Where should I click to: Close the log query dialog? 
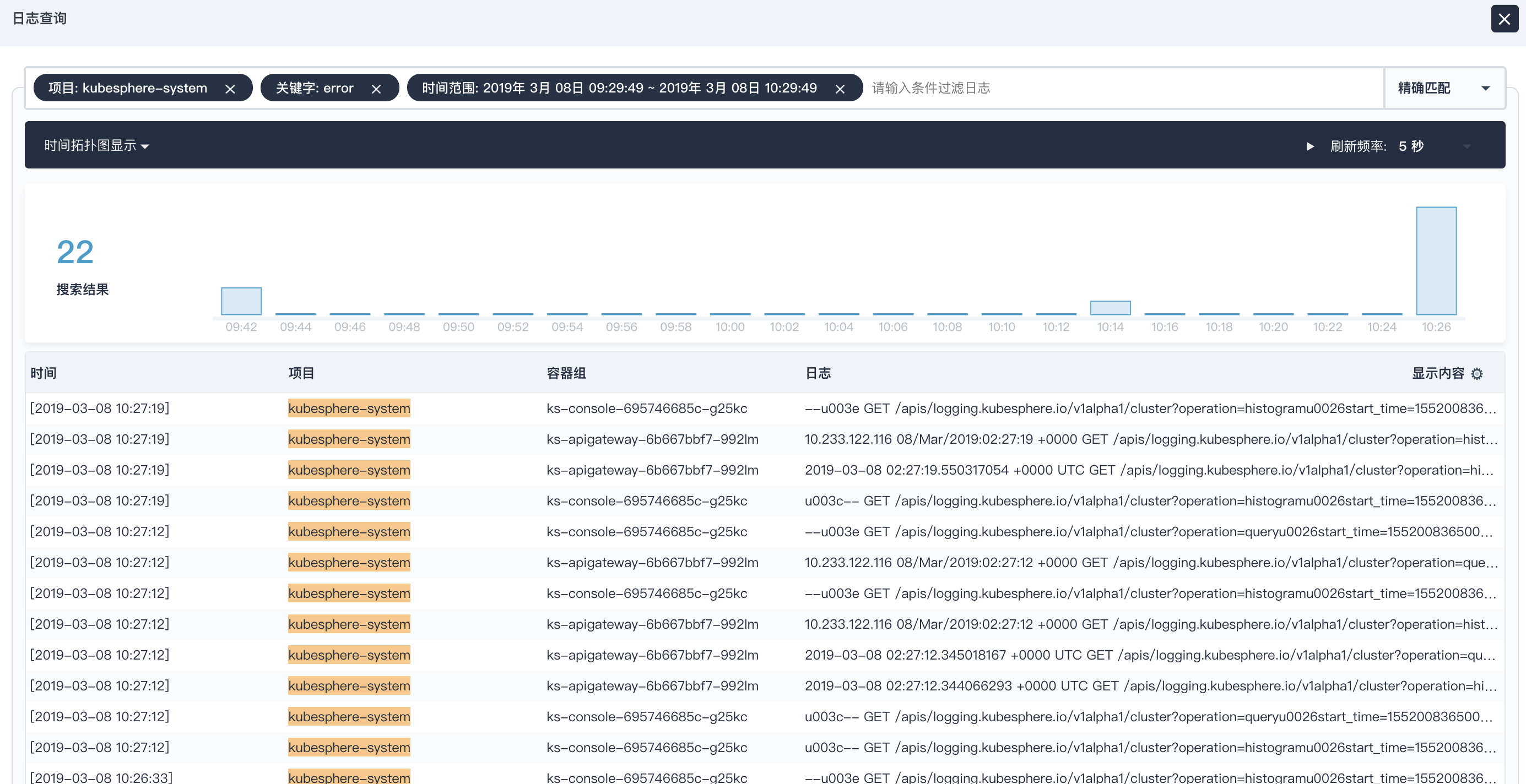click(x=1504, y=19)
